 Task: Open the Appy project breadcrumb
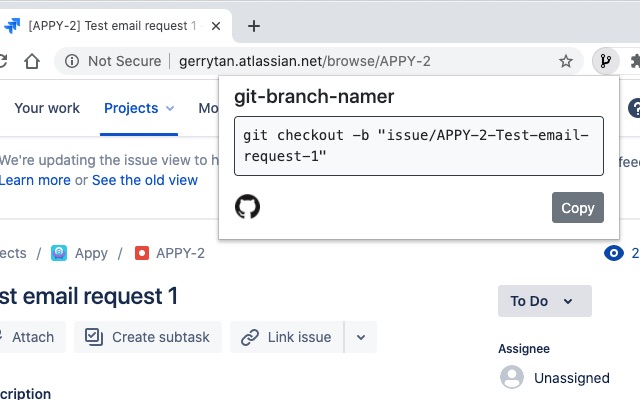[91, 253]
